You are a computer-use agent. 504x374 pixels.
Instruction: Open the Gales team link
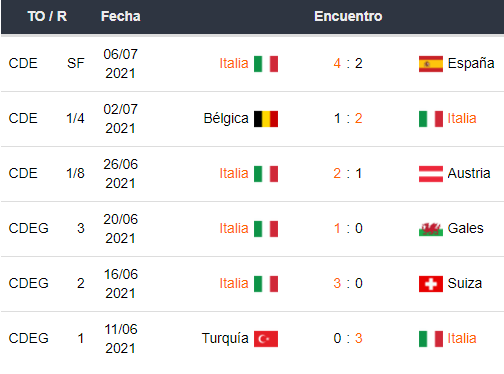click(465, 228)
